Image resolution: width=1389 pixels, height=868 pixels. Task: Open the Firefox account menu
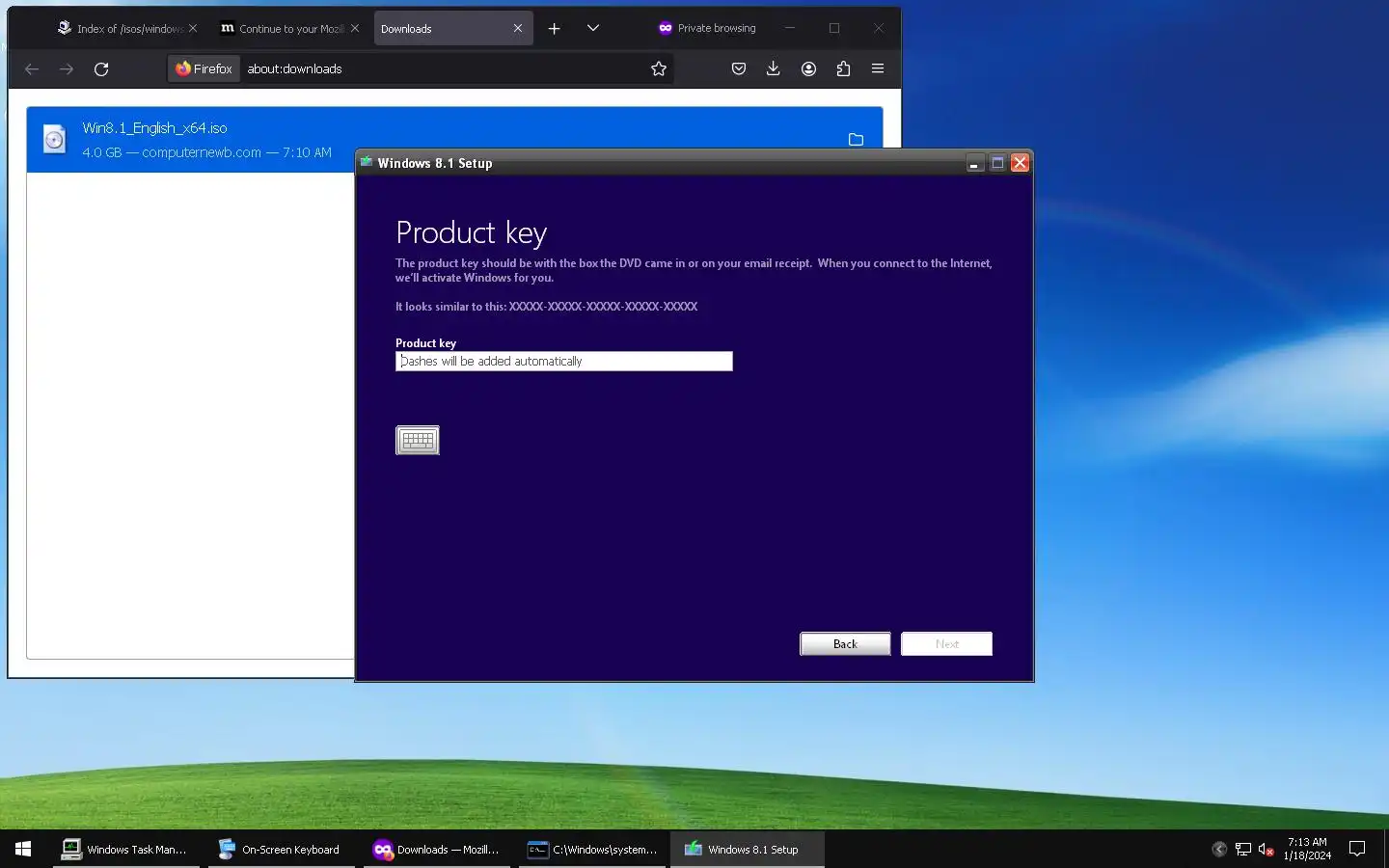click(808, 68)
